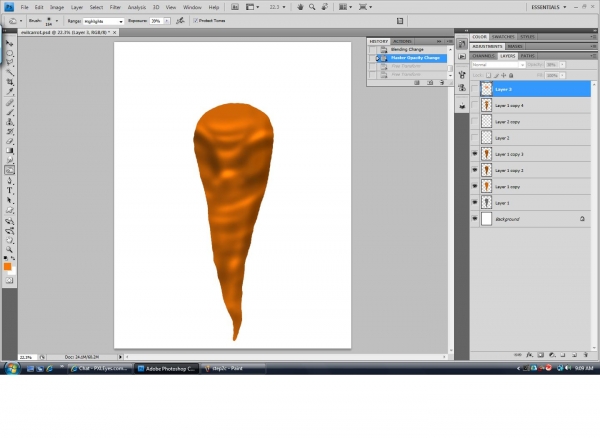Select the Pen tool
Viewport: 600px width, 438px height.
(10, 181)
